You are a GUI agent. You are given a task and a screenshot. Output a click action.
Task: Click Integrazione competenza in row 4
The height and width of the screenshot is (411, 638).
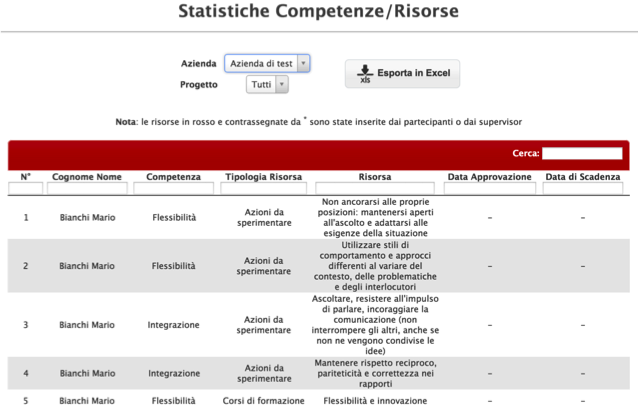coord(174,374)
